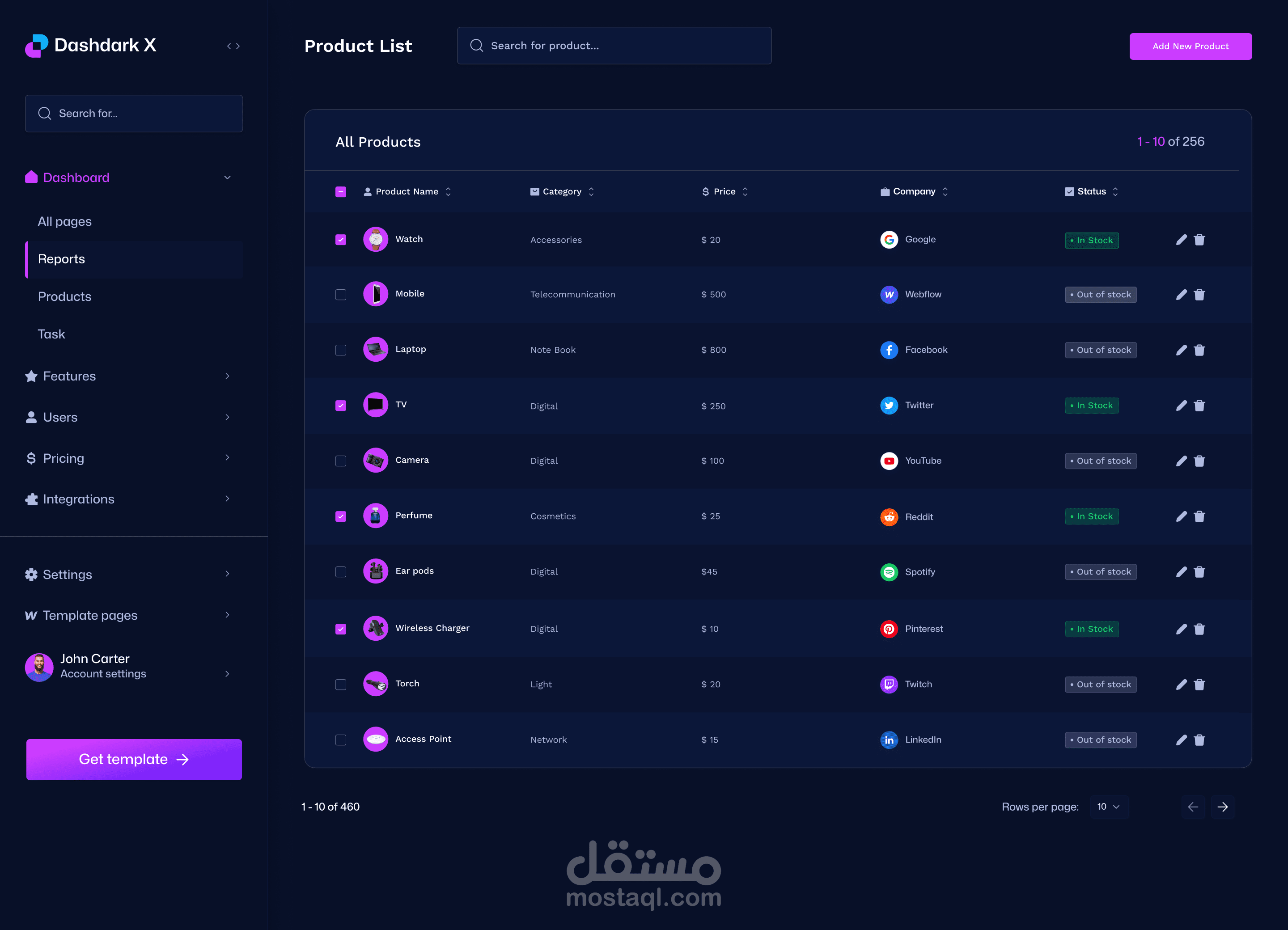This screenshot has width=1288, height=930.
Task: Edit the Camera product with pencil icon
Action: (x=1181, y=461)
